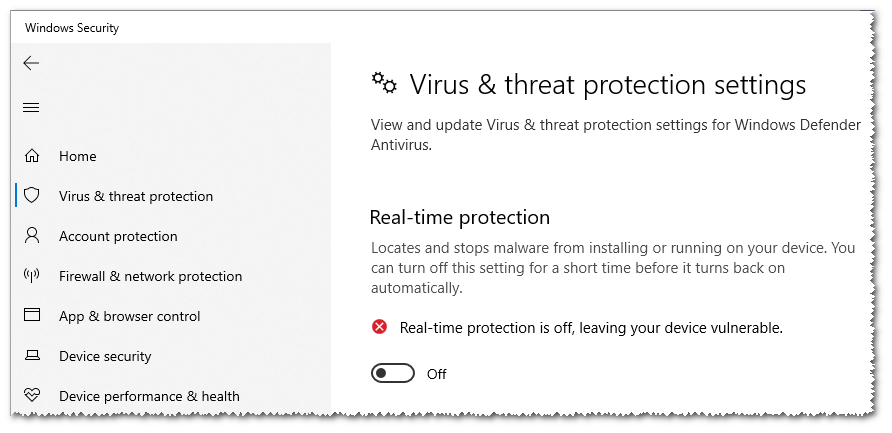Turn on Real-time protection toggle
The image size is (892, 433).
pyautogui.click(x=392, y=374)
